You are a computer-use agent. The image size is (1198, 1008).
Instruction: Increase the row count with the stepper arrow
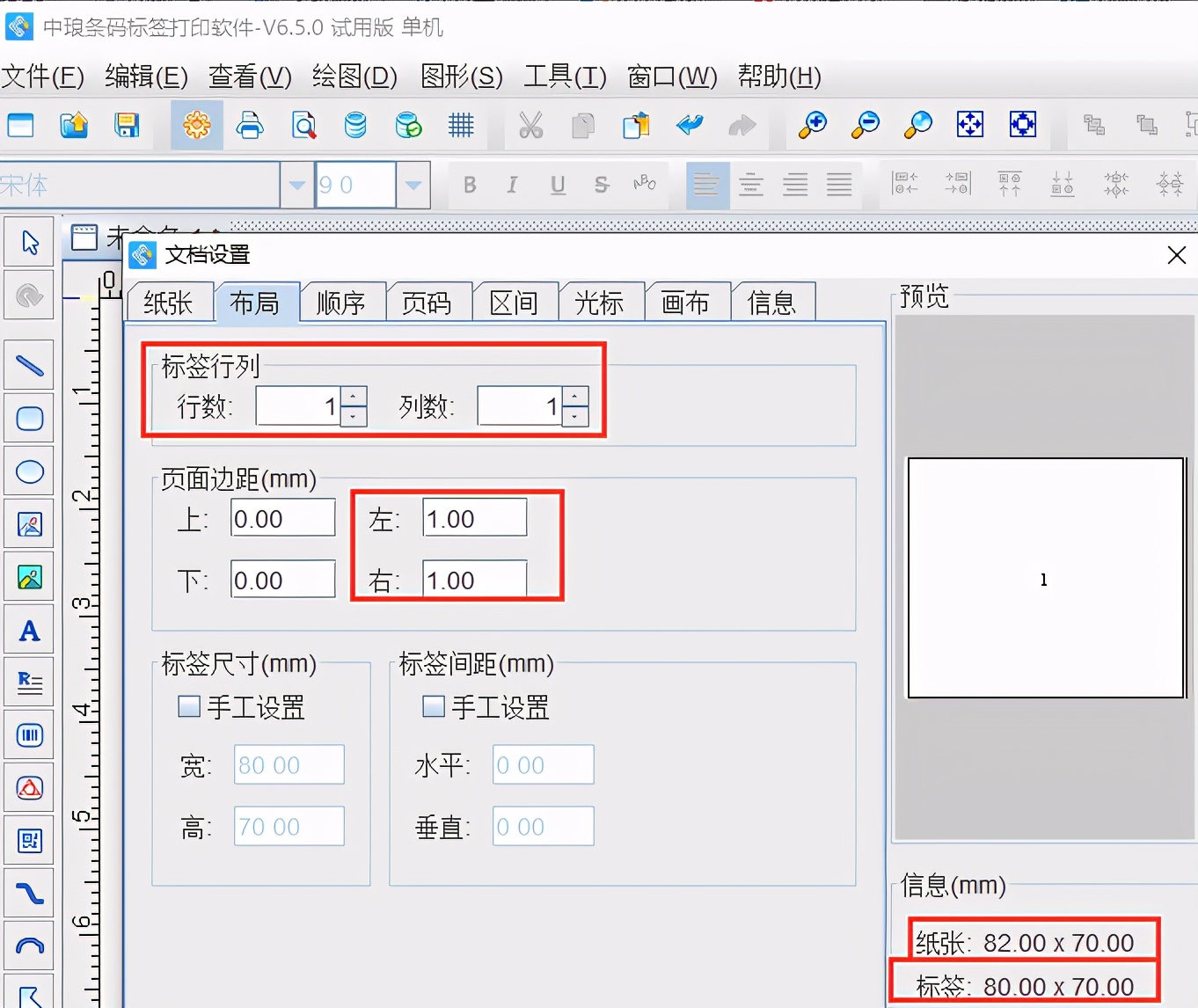[x=352, y=396]
